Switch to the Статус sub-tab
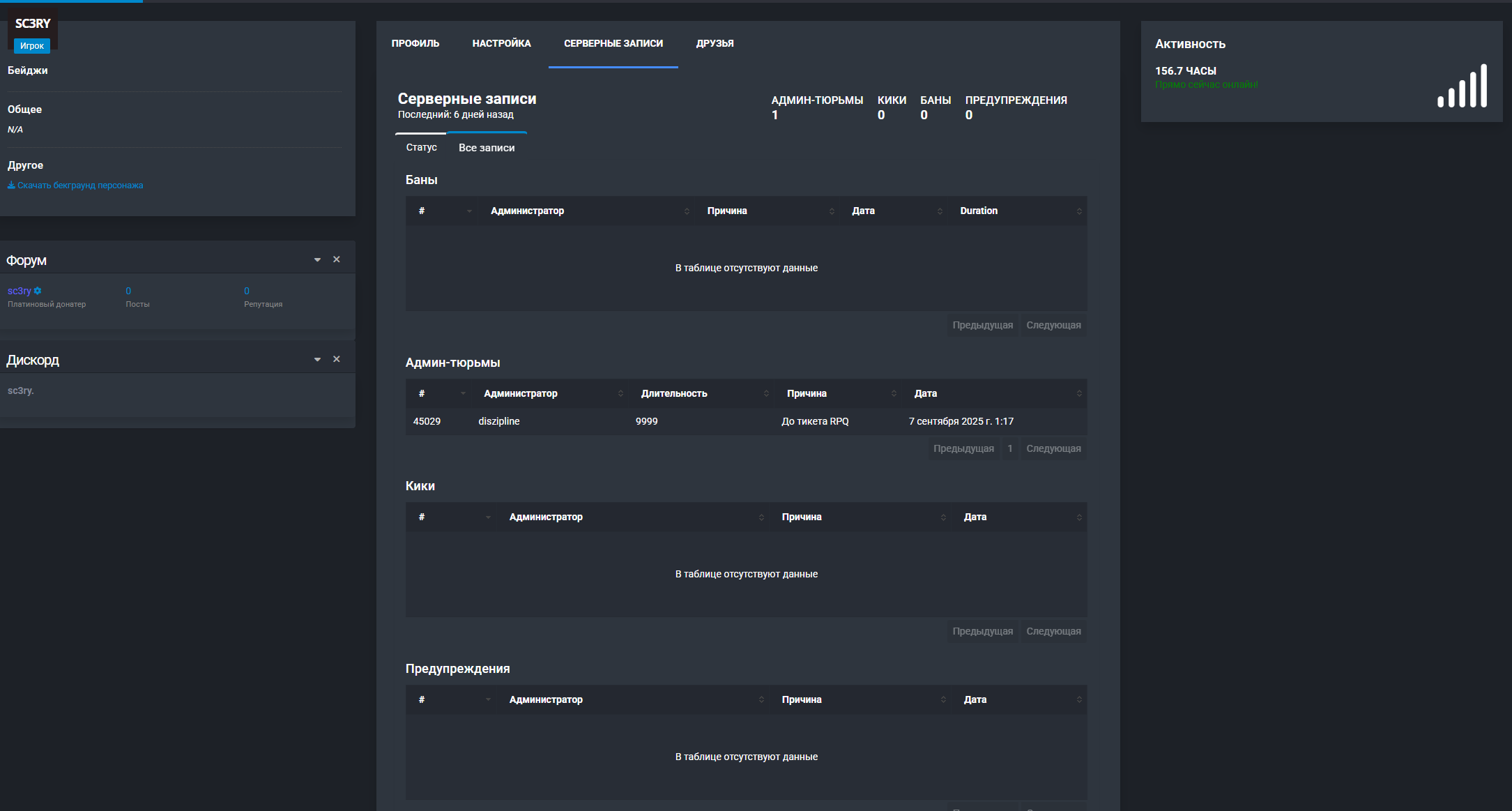Image resolution: width=1512 pixels, height=811 pixels. pos(421,147)
